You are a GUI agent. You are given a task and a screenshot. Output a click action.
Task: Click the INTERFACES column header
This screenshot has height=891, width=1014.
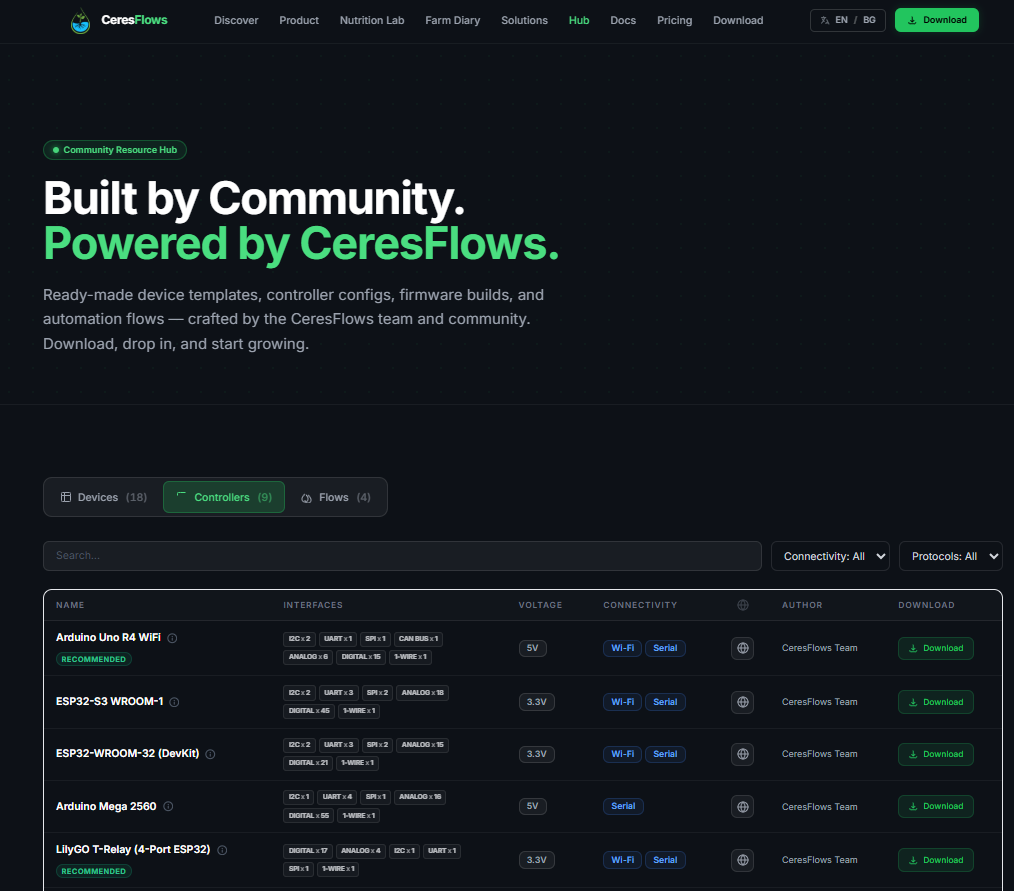pyautogui.click(x=313, y=605)
